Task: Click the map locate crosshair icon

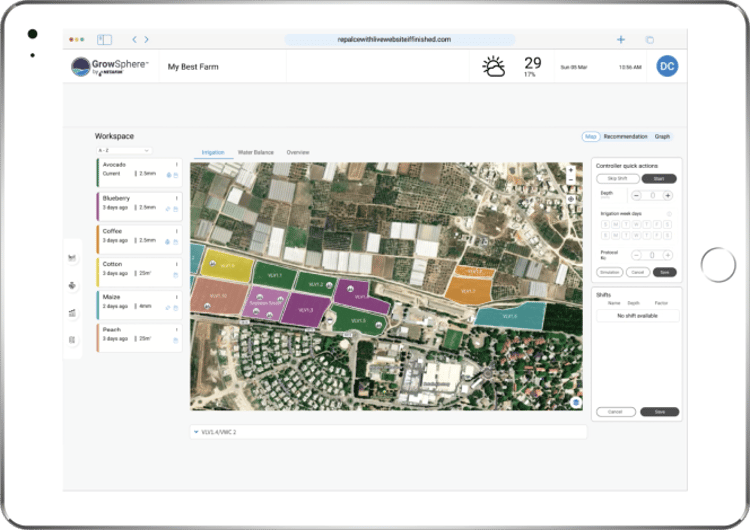Action: point(571,198)
